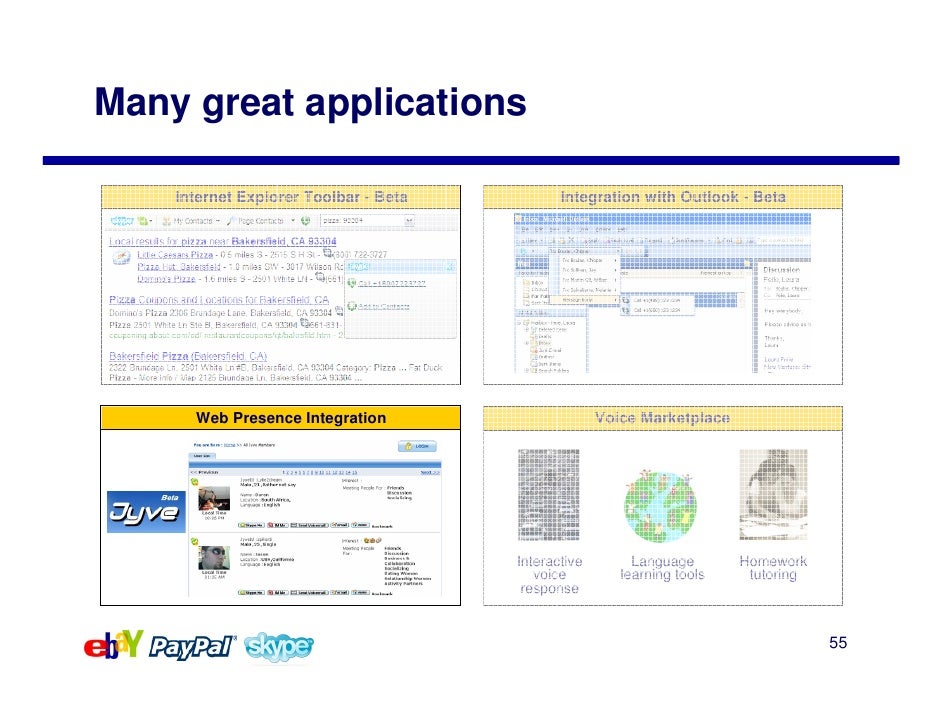The height and width of the screenshot is (728, 942).
Task: Click Send Voicemail button for the second member
Action: [309, 593]
